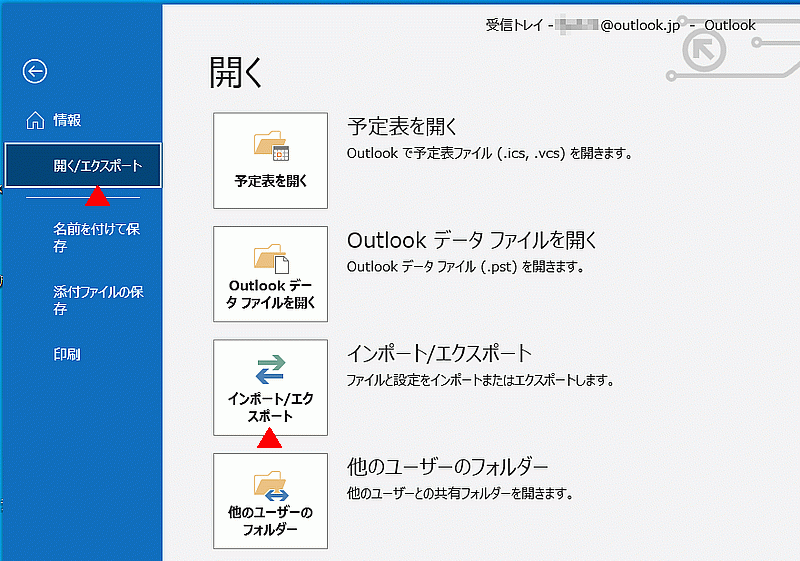
Task: Select 開く/エクスポート in the sidebar
Action: tap(83, 165)
